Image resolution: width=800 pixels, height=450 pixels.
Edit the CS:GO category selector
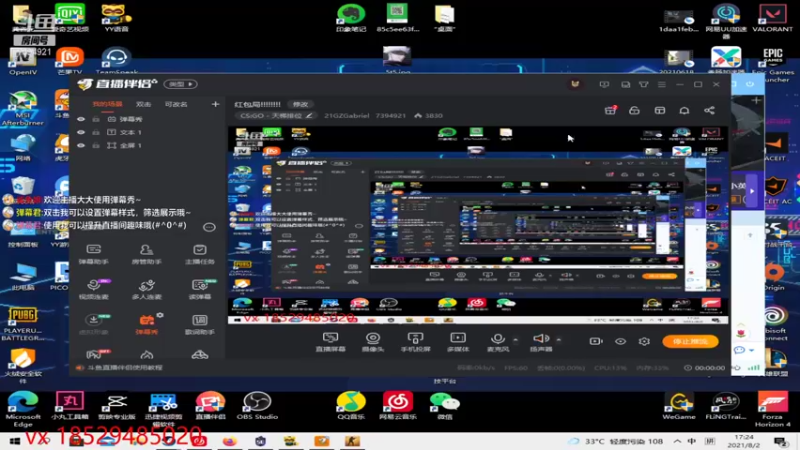click(x=276, y=116)
